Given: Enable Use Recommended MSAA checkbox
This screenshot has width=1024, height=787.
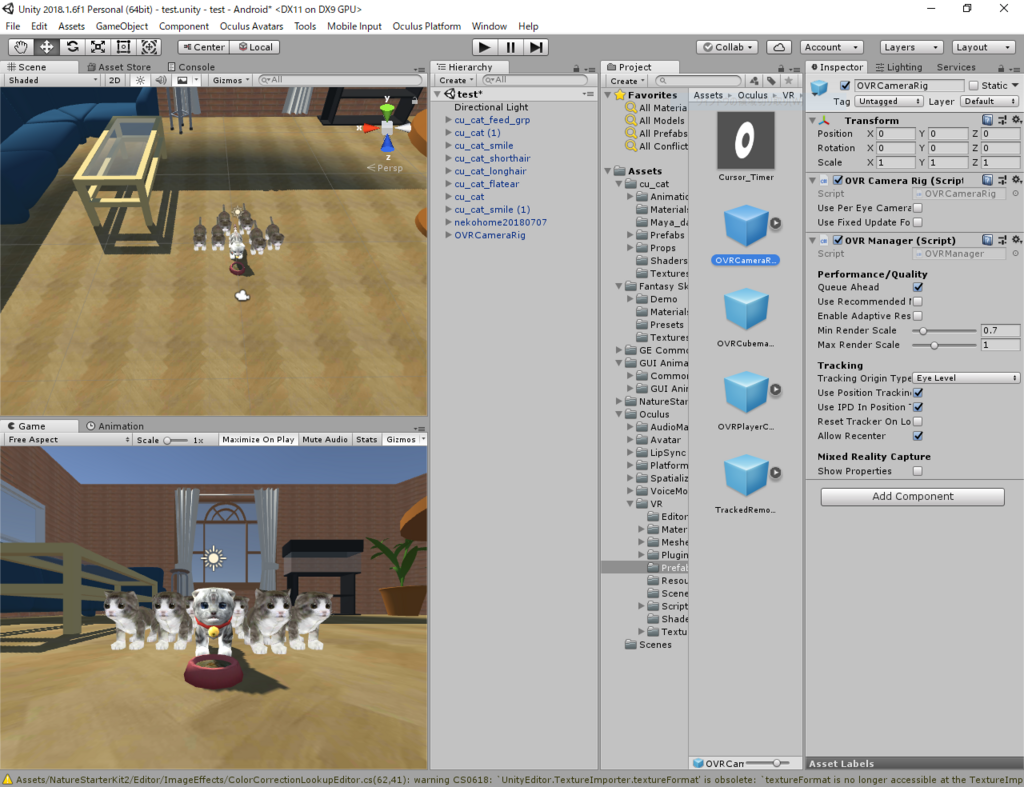Looking at the screenshot, I should point(918,301).
